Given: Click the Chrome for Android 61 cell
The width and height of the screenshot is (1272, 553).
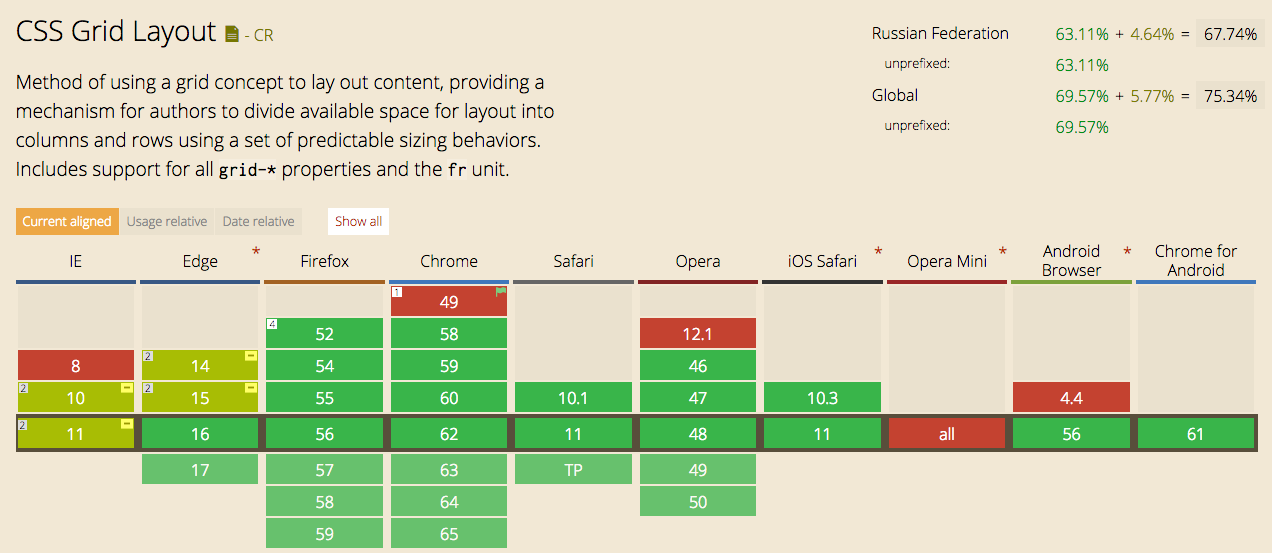Looking at the screenshot, I should coord(1195,434).
